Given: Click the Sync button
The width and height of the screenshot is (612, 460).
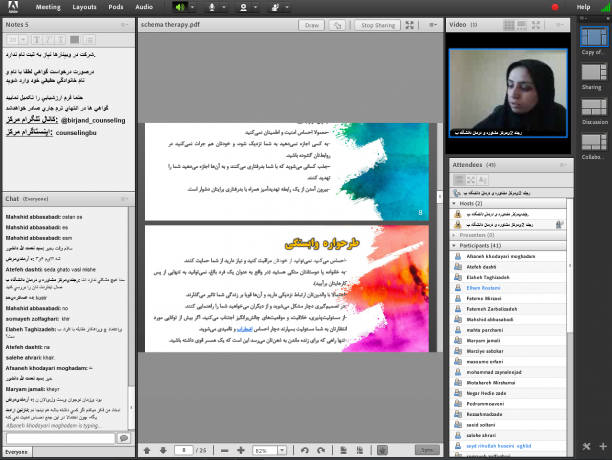Looking at the screenshot, I should 427,450.
